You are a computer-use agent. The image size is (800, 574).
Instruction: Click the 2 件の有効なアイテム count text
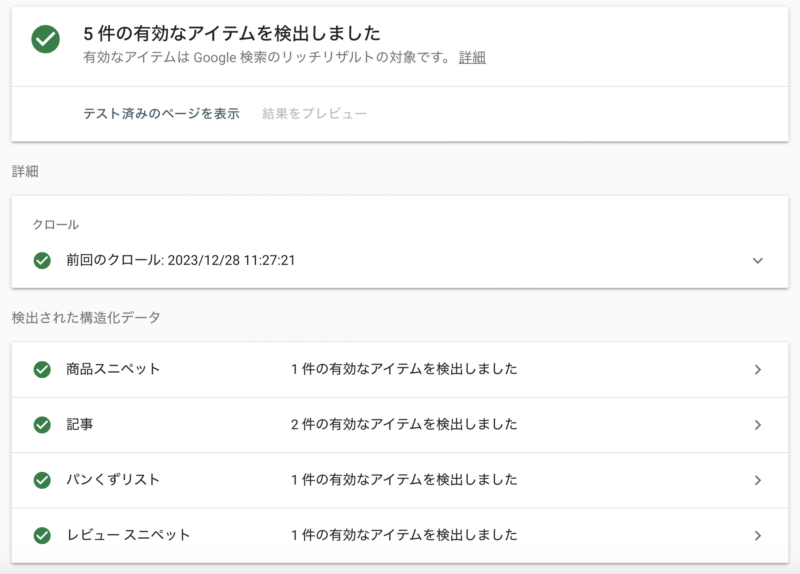click(x=404, y=424)
